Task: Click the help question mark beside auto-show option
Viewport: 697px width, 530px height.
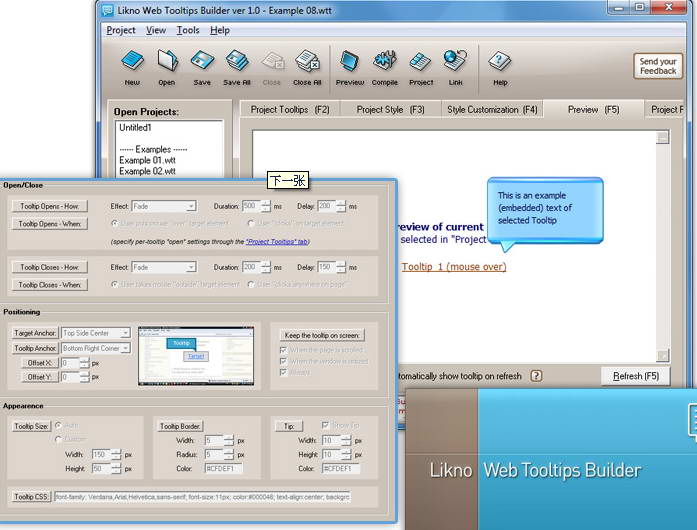Action: pyautogui.click(x=536, y=376)
